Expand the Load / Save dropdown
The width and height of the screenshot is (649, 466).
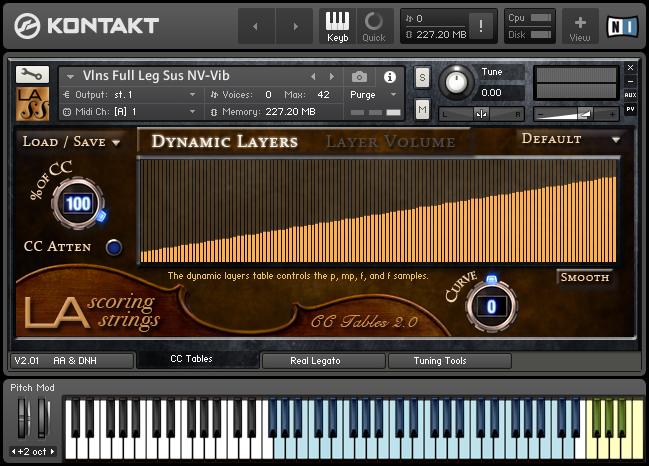(71, 142)
